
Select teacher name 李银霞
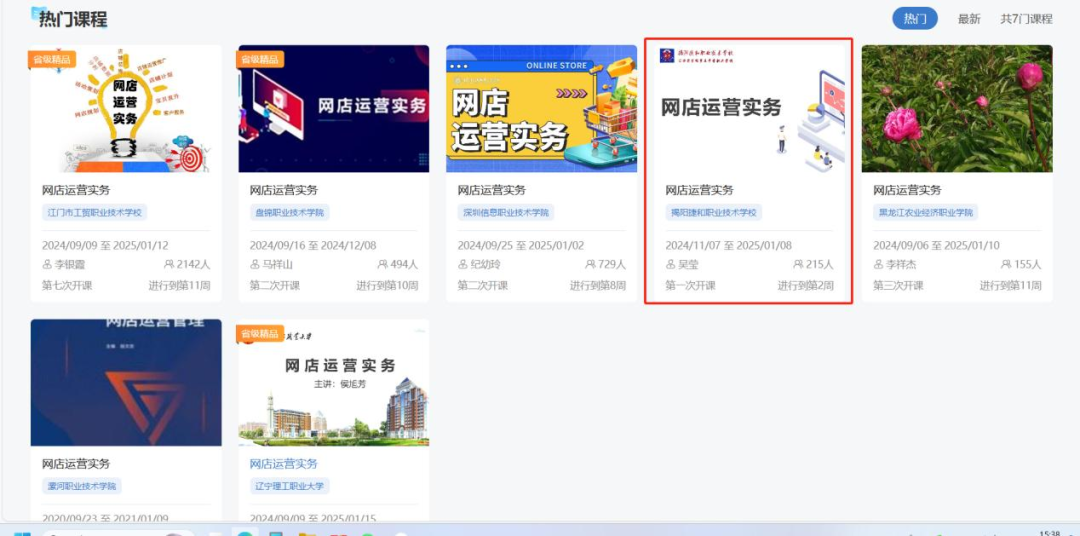coord(70,265)
